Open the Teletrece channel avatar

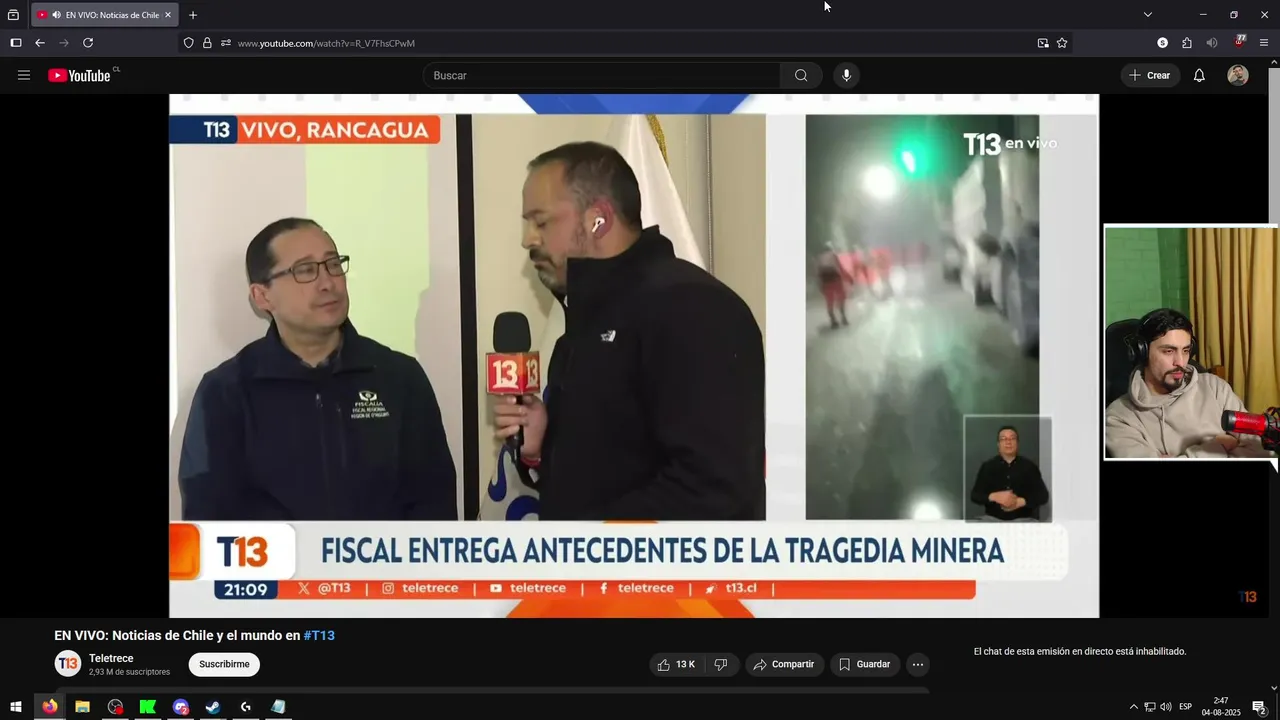[x=68, y=664]
